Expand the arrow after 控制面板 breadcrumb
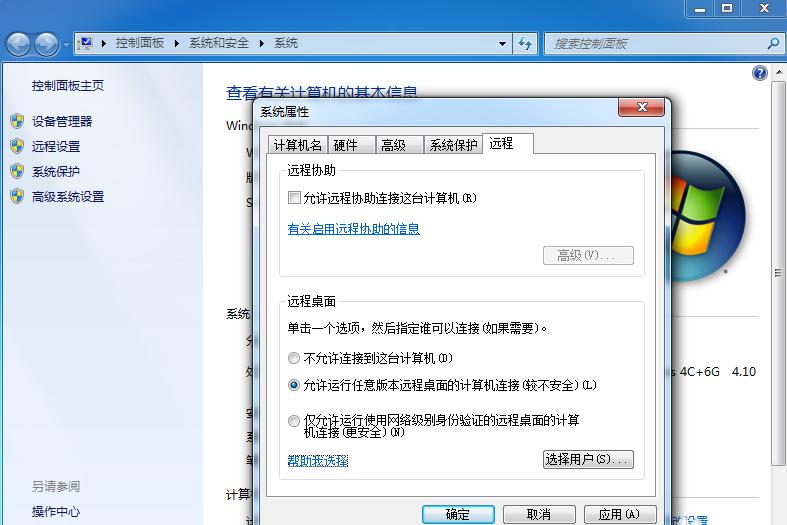Image resolution: width=787 pixels, height=525 pixels. pyautogui.click(x=177, y=44)
